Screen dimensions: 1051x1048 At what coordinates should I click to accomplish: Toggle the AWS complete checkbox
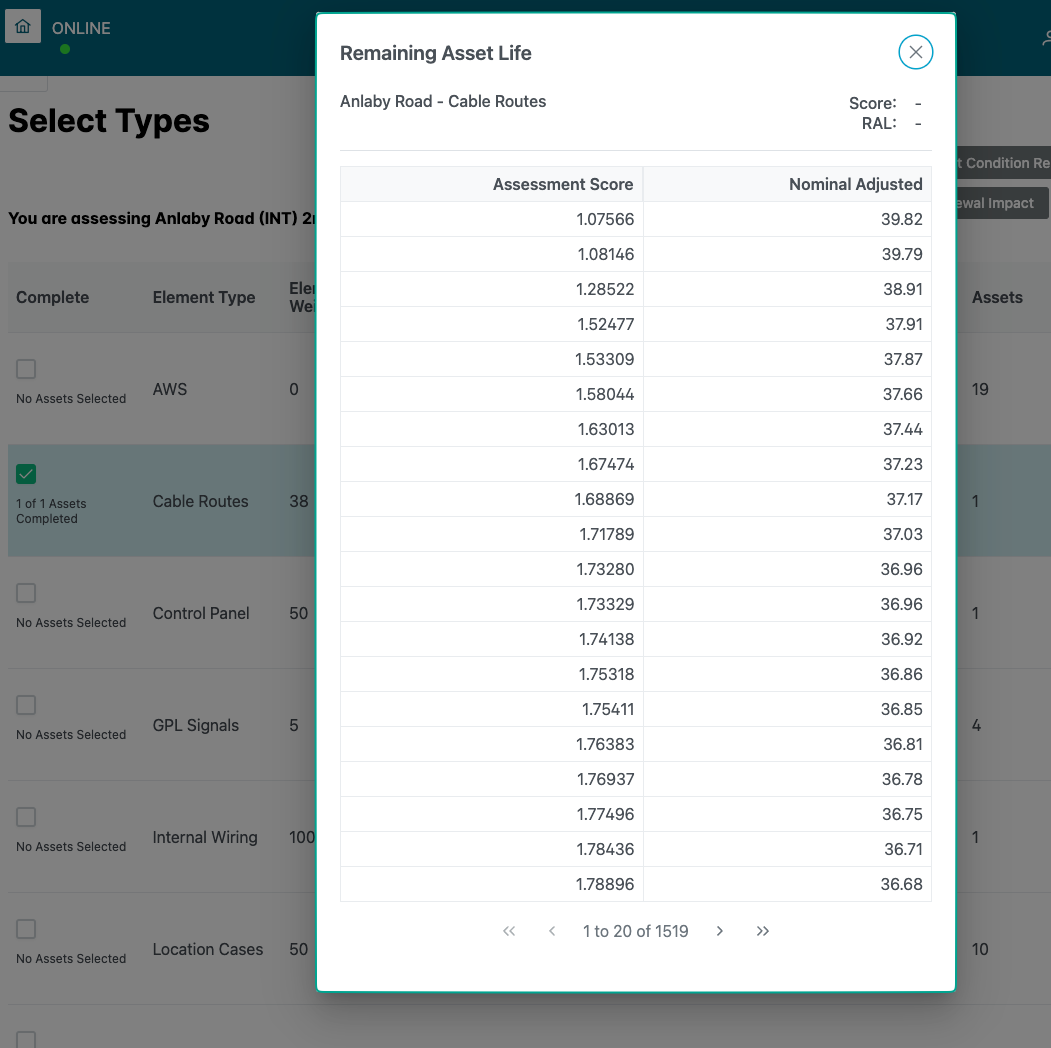[x=26, y=369]
